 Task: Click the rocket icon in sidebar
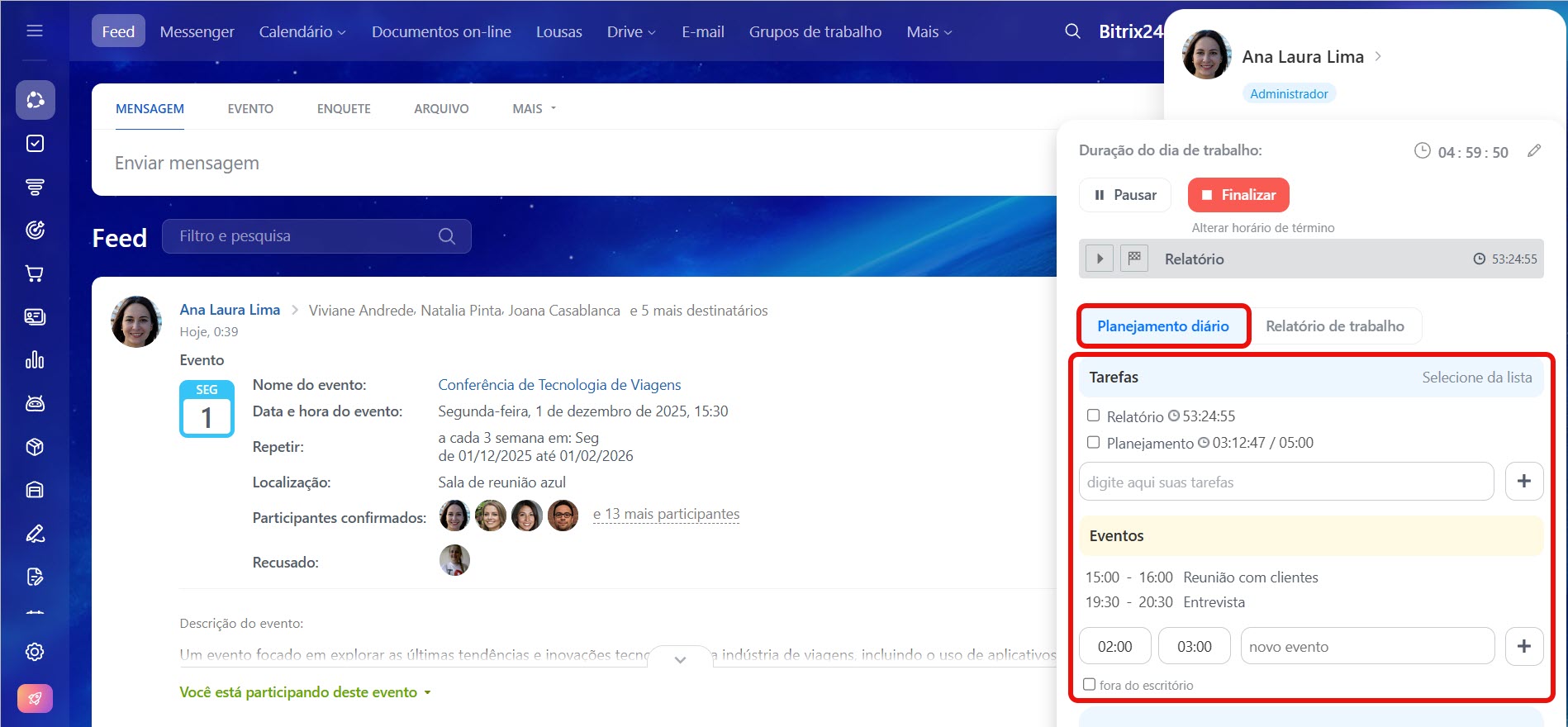pos(35,698)
